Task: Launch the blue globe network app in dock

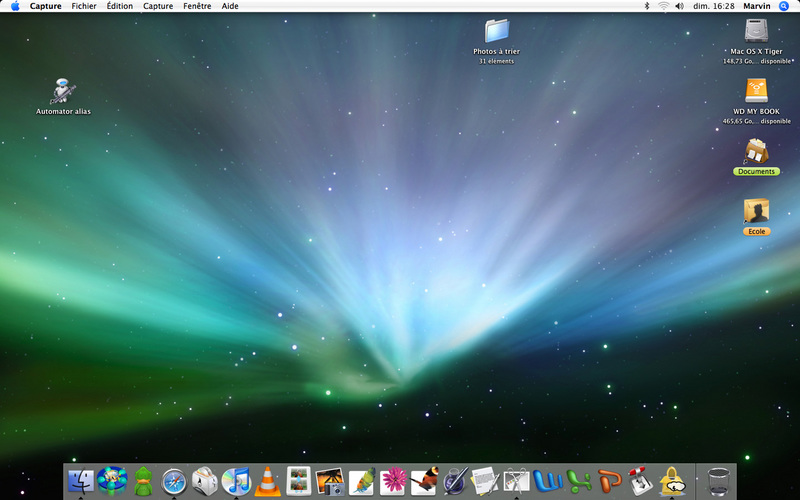Action: [112, 481]
